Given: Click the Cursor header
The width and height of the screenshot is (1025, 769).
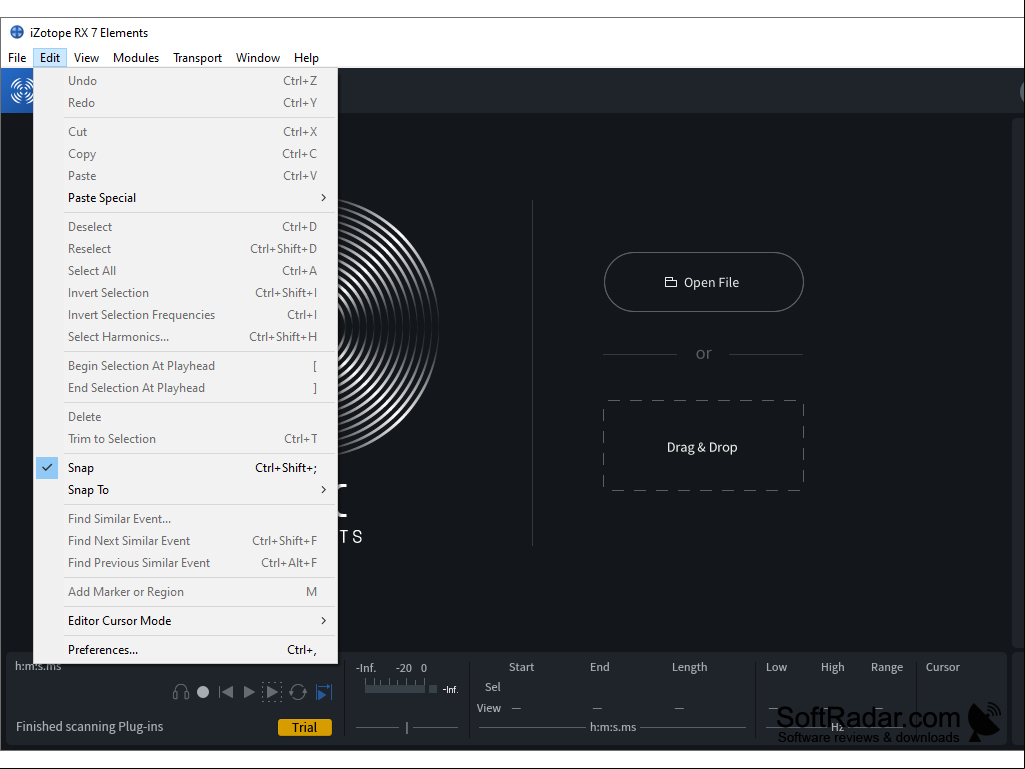Looking at the screenshot, I should point(942,667).
